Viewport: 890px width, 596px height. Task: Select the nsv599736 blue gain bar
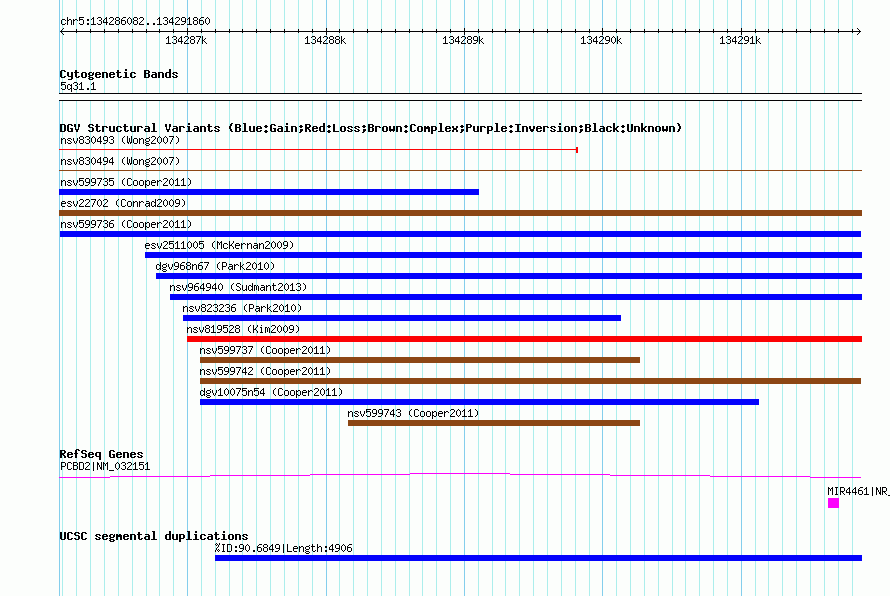click(x=460, y=234)
